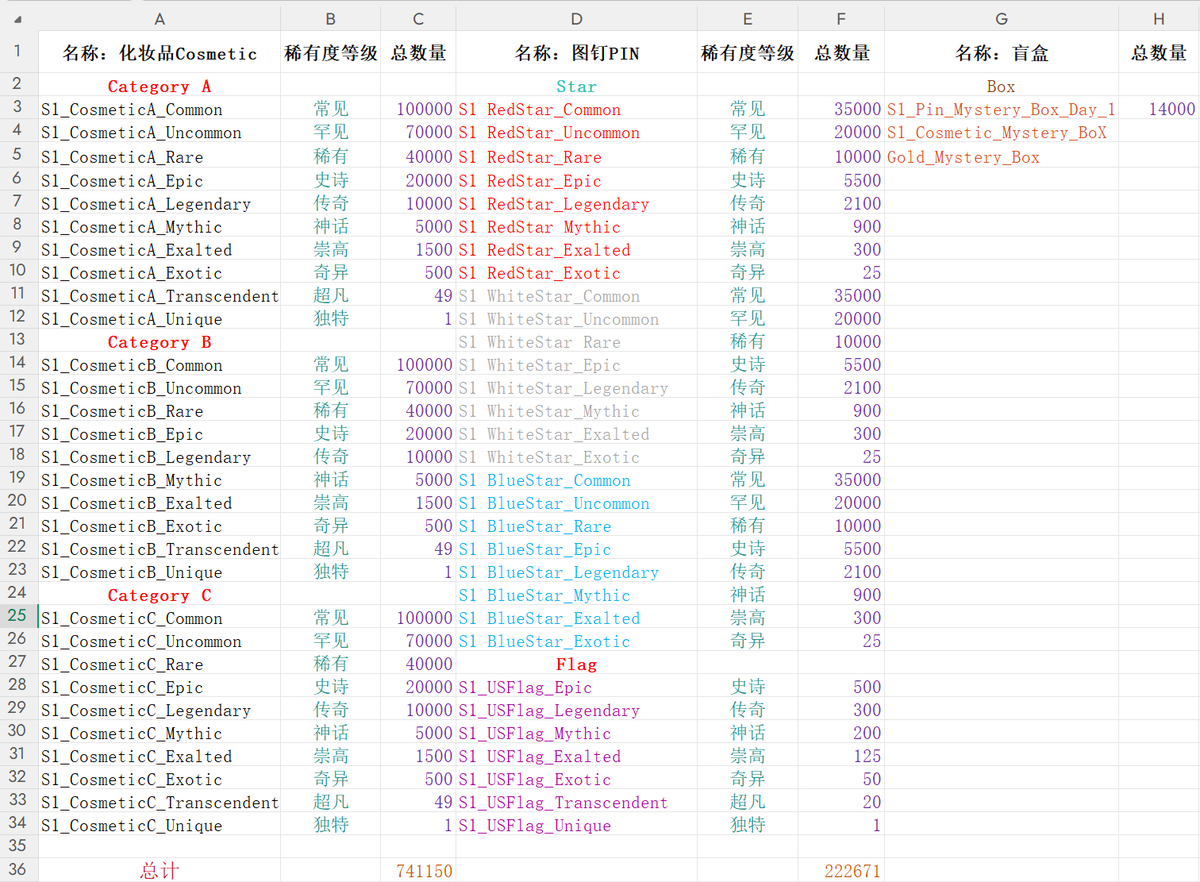This screenshot has height=882, width=1200.
Task: Select cell S1_CosmeticC_Rare
Action: click(160, 664)
